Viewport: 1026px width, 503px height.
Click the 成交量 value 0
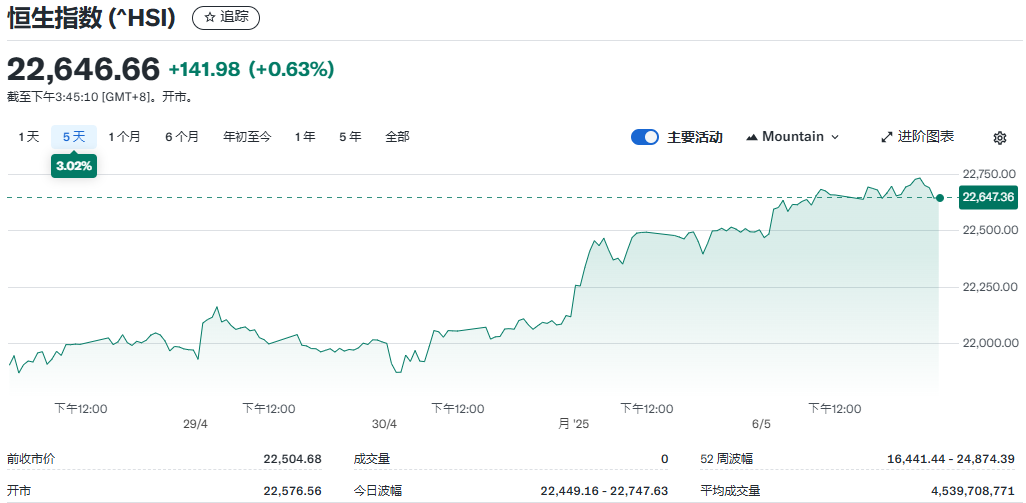[665, 459]
